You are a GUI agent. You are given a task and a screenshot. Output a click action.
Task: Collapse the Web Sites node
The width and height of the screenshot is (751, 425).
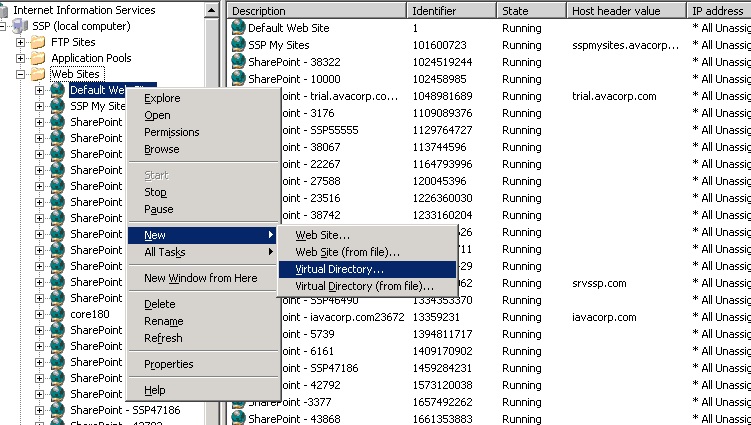pyautogui.click(x=20, y=74)
